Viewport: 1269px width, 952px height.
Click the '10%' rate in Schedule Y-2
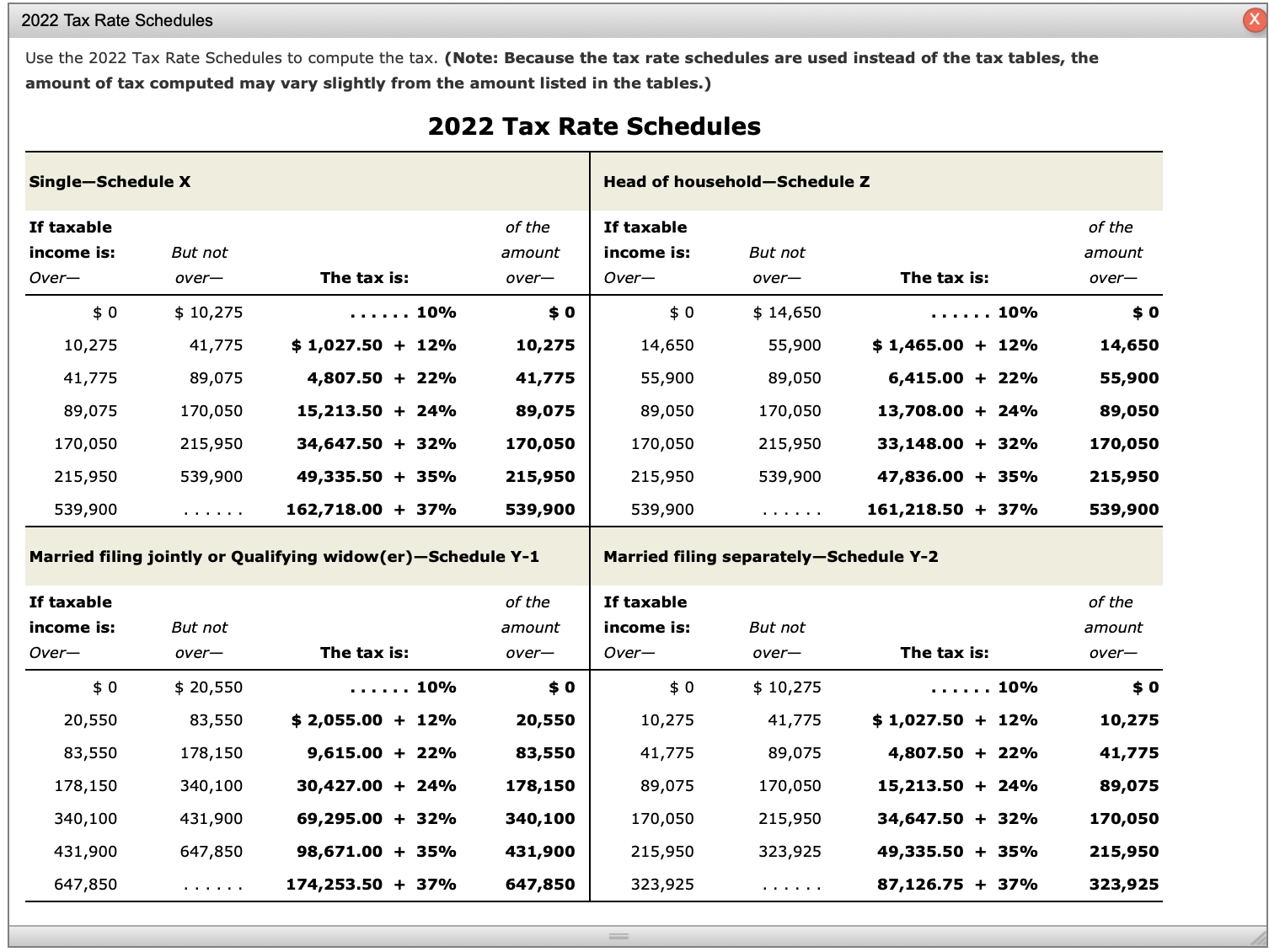1018,687
